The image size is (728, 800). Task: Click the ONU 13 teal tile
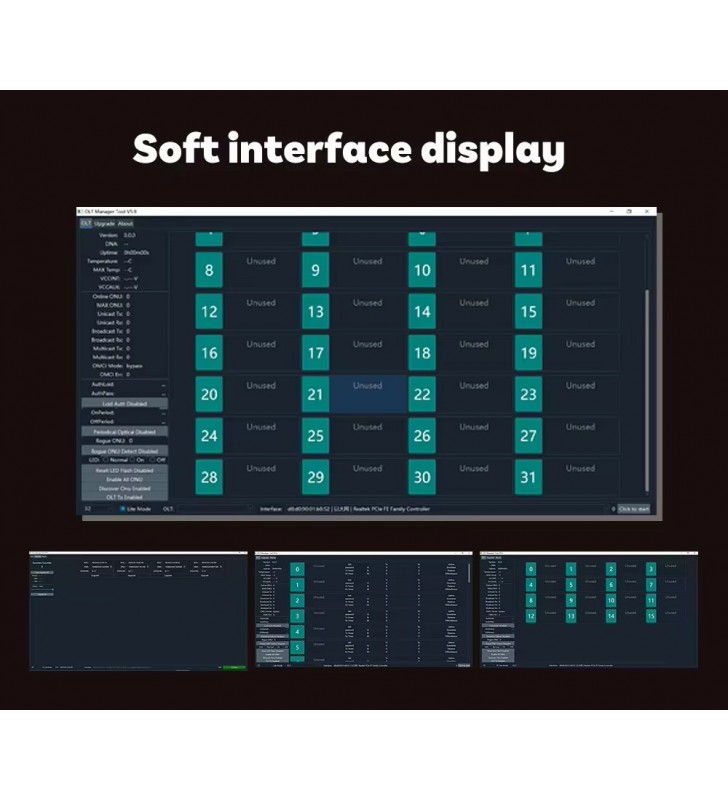point(315,311)
